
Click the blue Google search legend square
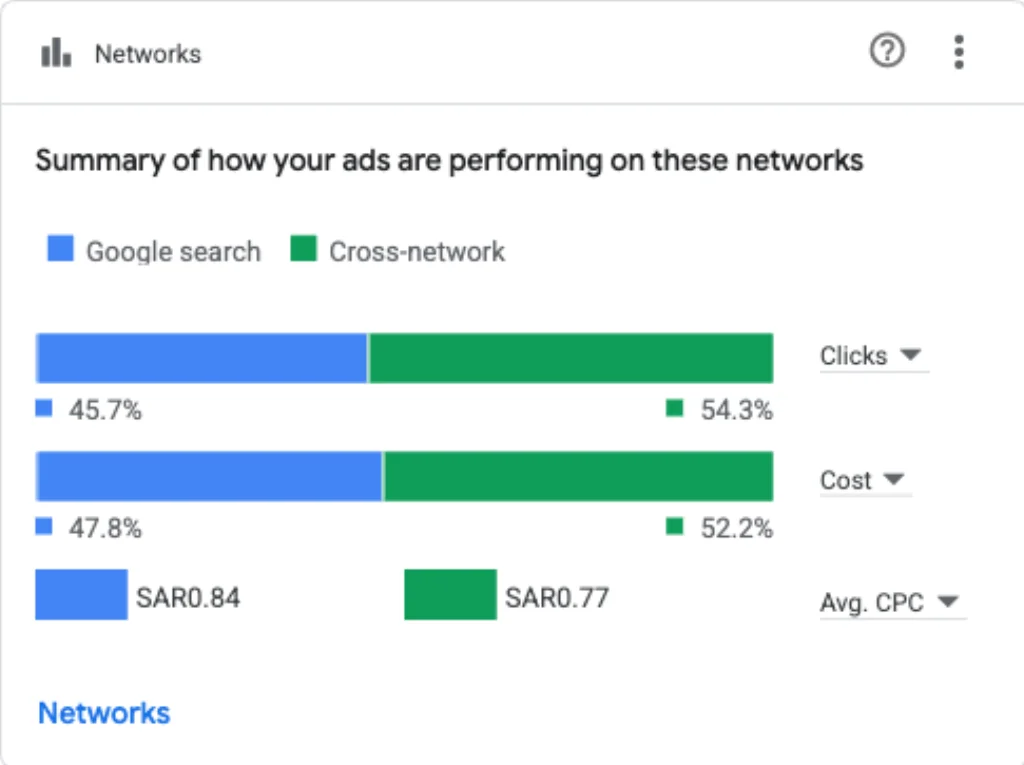pos(61,249)
